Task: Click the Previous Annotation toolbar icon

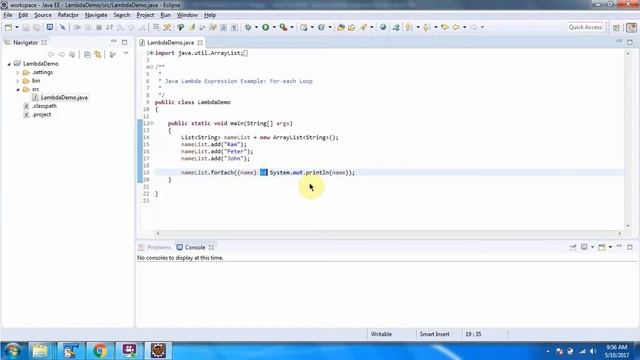Action: [x=427, y=27]
